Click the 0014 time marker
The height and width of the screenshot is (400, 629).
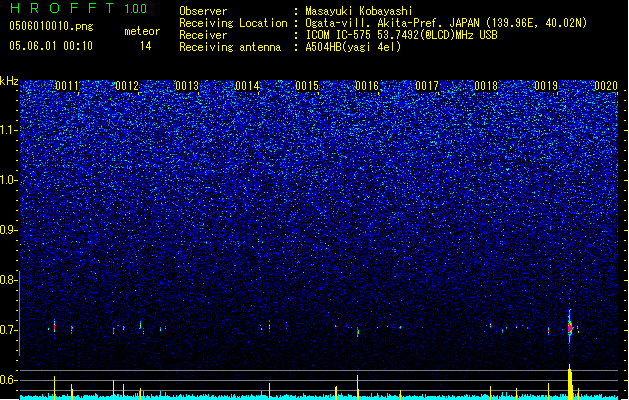(x=247, y=86)
